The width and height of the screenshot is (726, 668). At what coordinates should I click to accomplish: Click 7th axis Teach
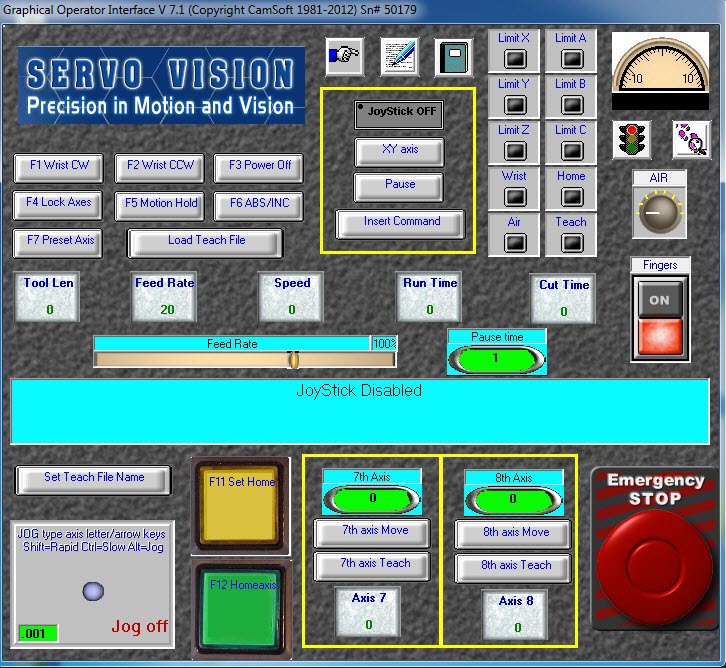[x=372, y=566]
